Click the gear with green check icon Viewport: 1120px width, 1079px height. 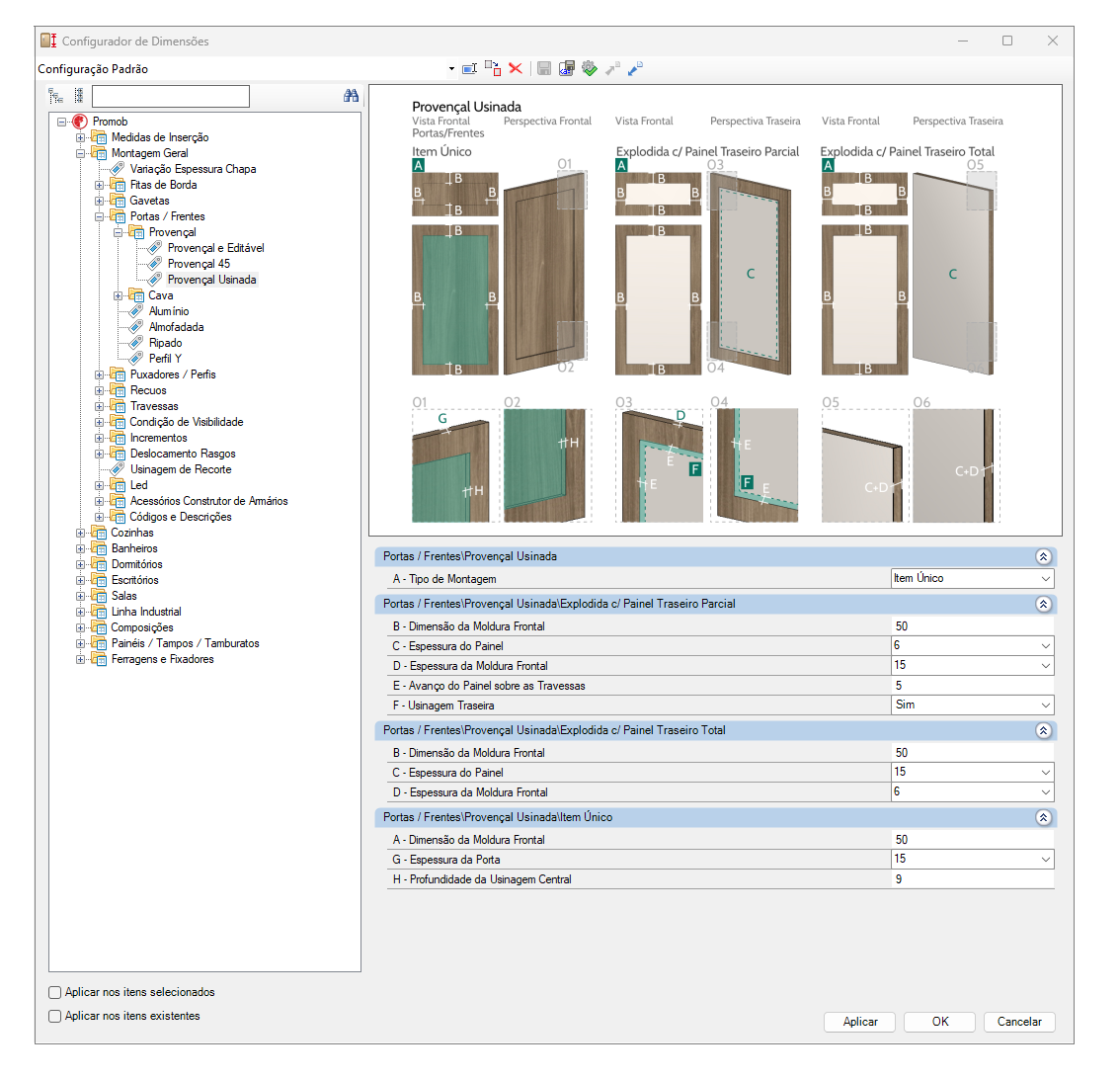(x=590, y=68)
